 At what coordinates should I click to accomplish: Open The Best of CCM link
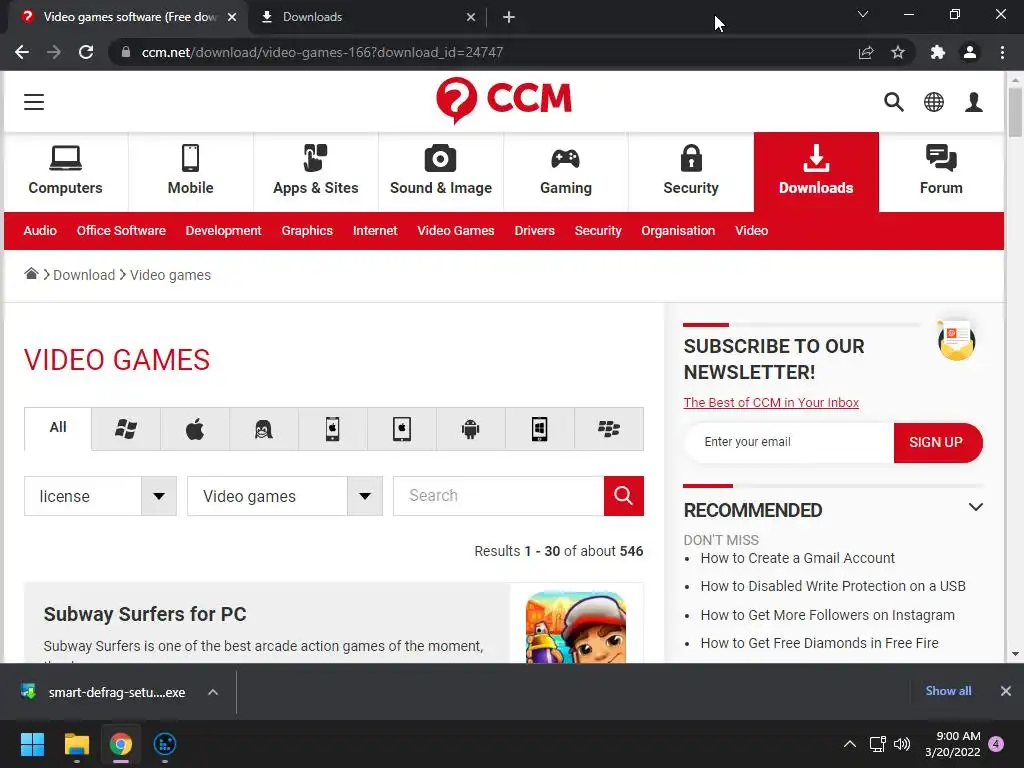pyautogui.click(x=771, y=402)
